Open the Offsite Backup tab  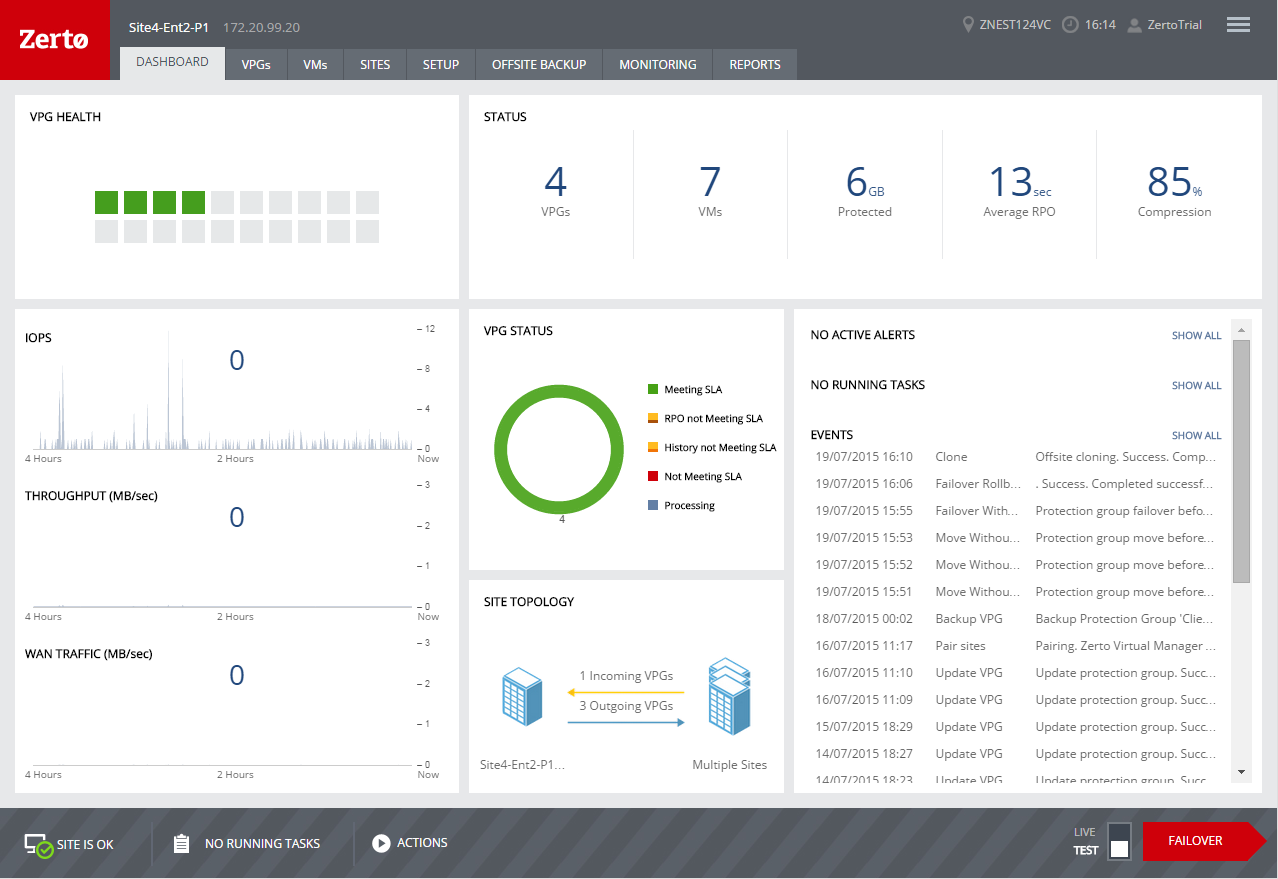tap(539, 64)
